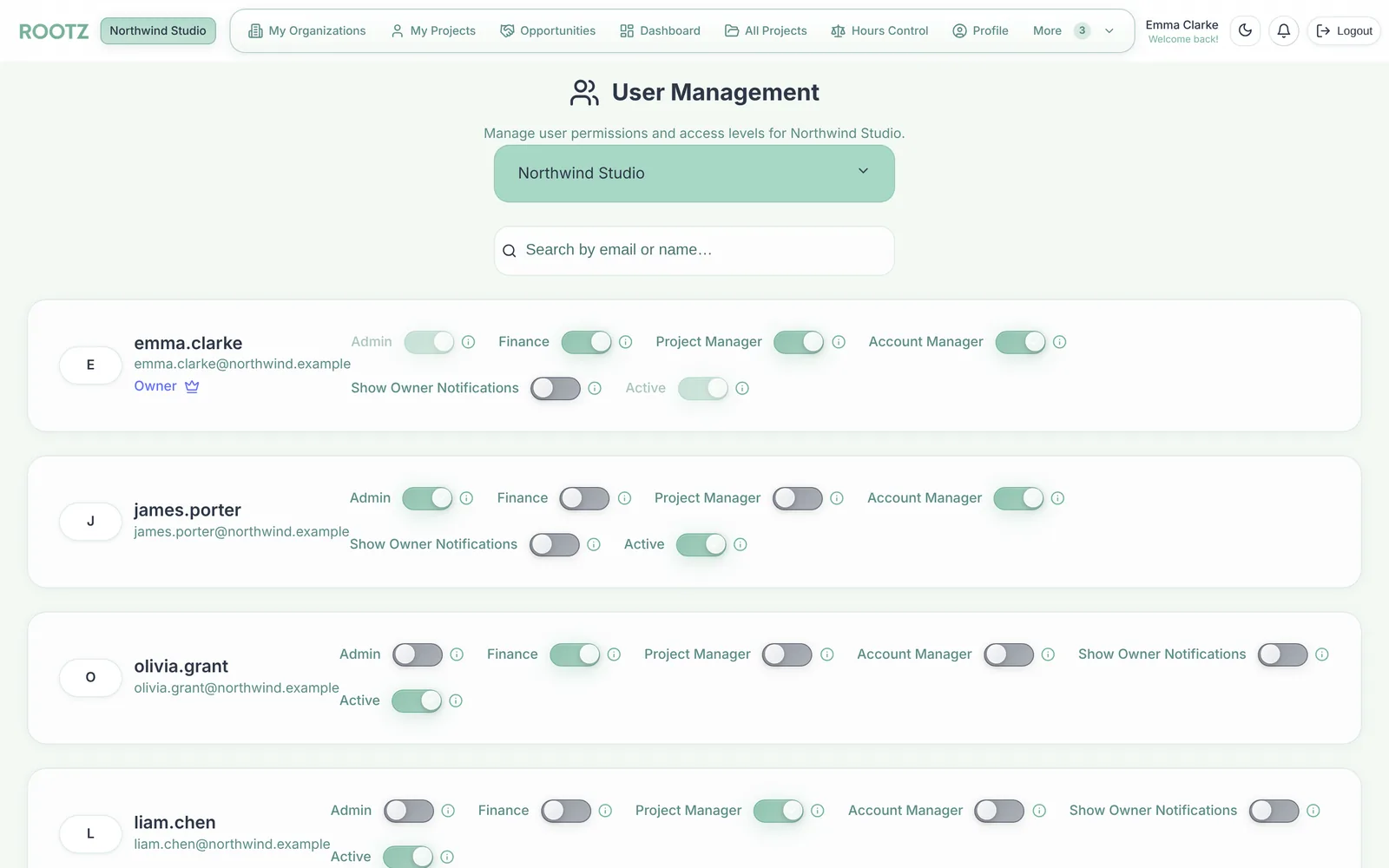
Task: Expand the More menu in navigation
Action: click(x=1073, y=30)
